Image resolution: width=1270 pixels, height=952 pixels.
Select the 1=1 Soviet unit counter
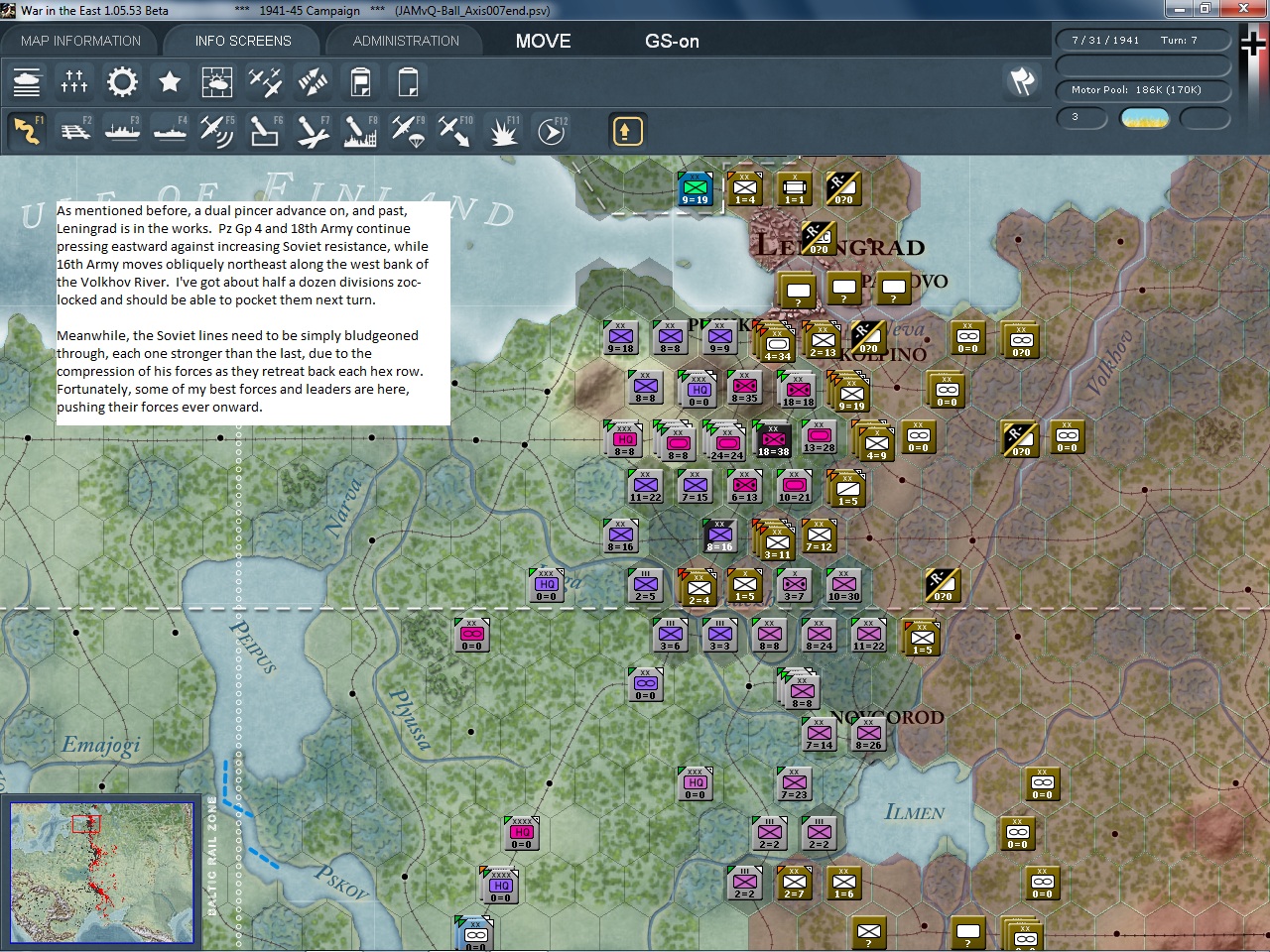(x=794, y=188)
